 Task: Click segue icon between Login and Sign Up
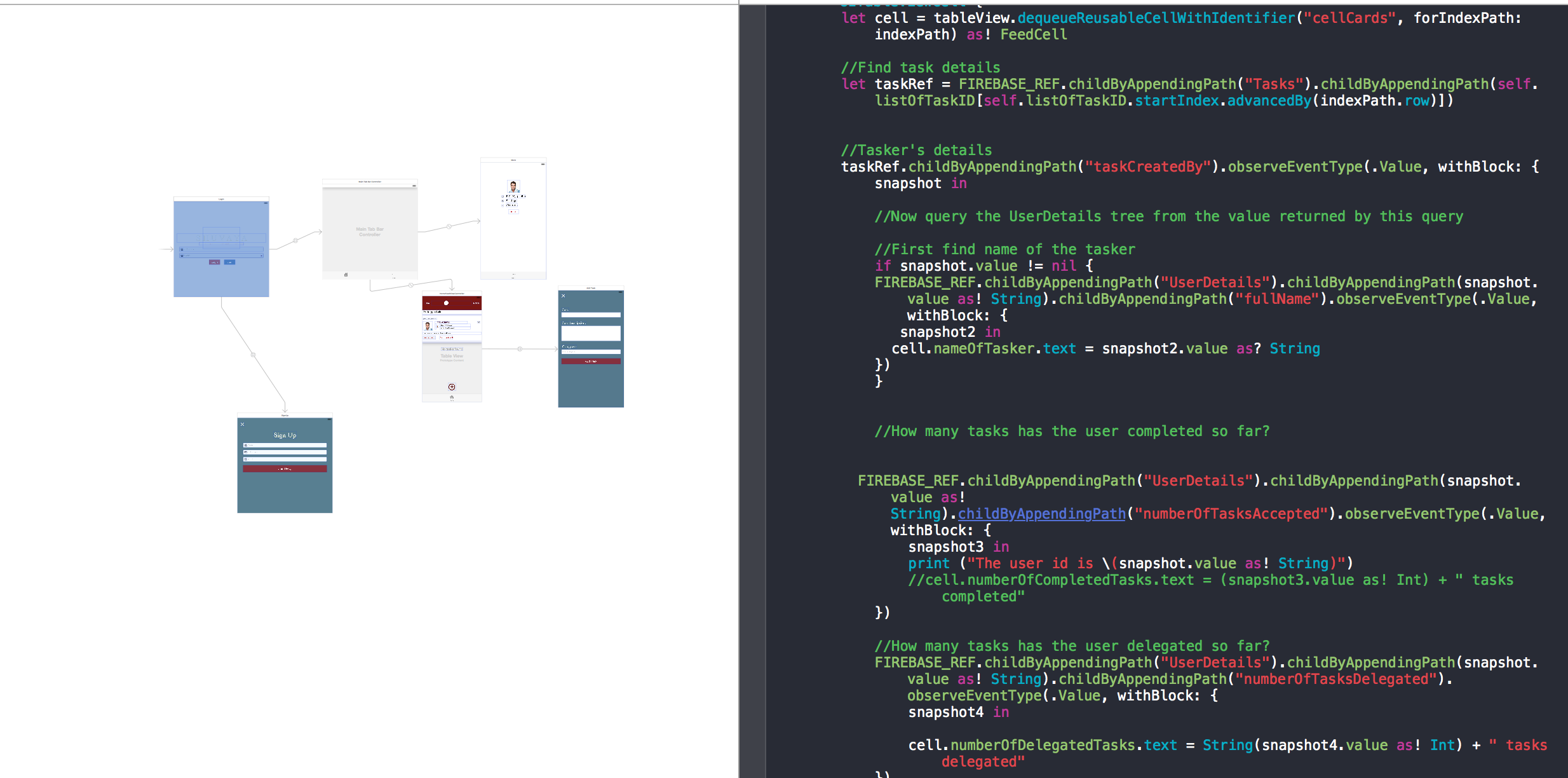(253, 355)
